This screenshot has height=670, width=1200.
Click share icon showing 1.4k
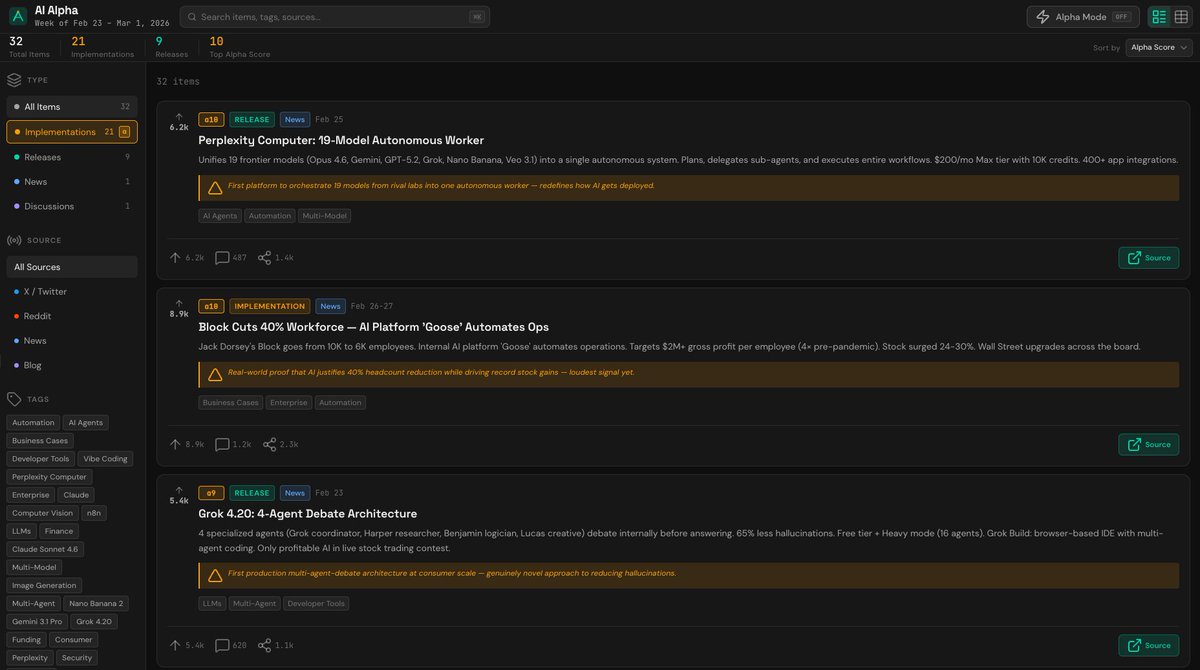pos(264,258)
